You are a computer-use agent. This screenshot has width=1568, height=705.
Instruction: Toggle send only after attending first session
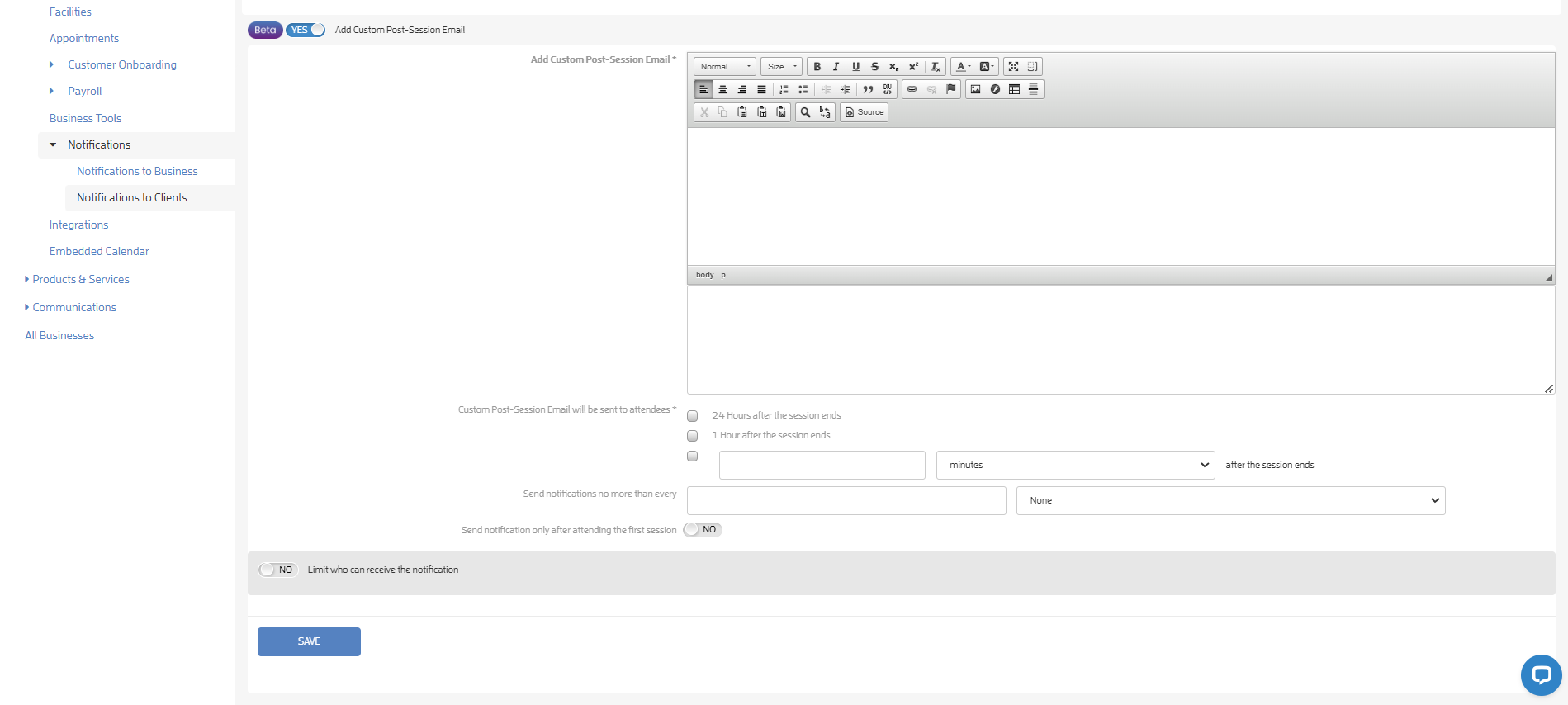703,530
